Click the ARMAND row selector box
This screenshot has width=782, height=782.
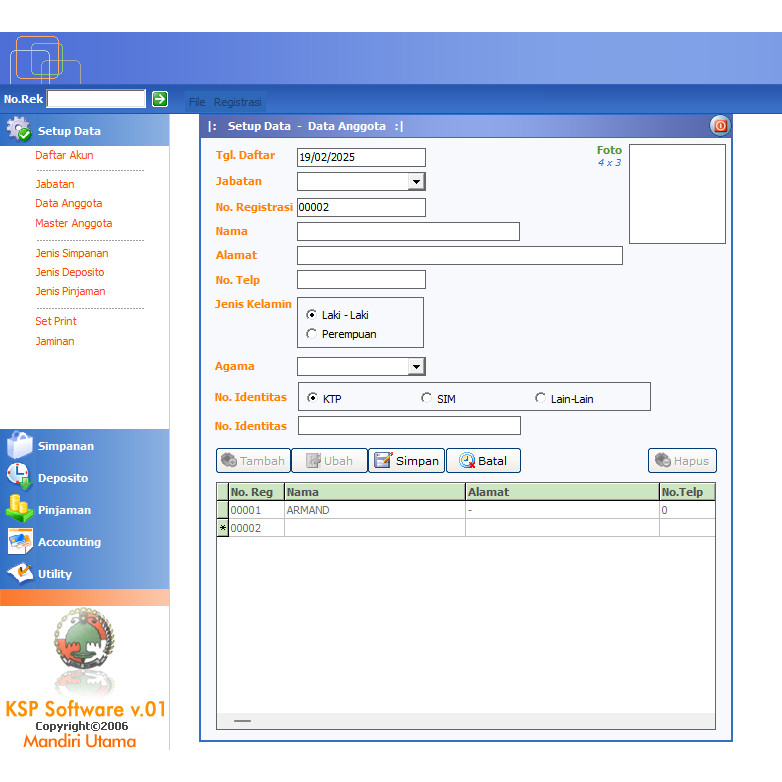click(x=222, y=510)
